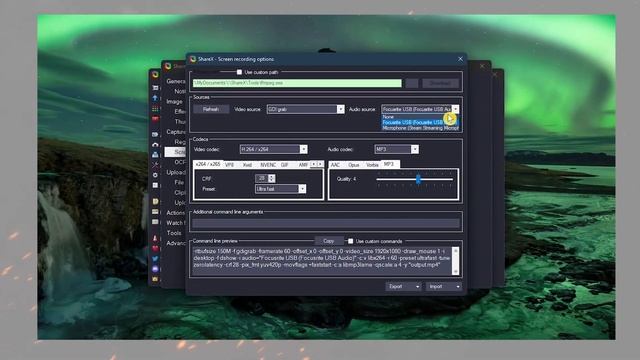Click the Download ffmpeg button
Screen dimensions: 640x360
[440, 83]
